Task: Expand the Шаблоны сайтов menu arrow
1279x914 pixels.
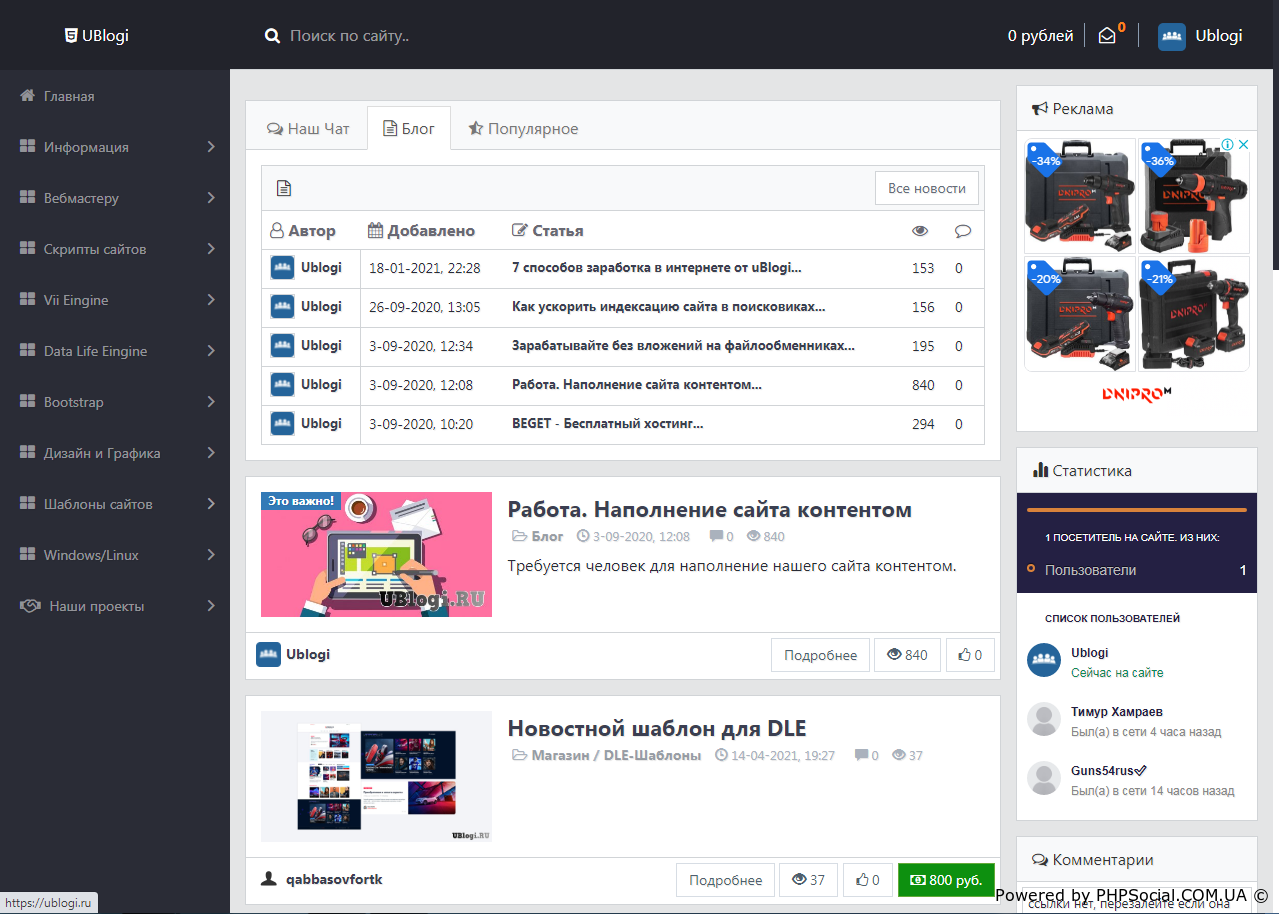Action: [x=211, y=504]
